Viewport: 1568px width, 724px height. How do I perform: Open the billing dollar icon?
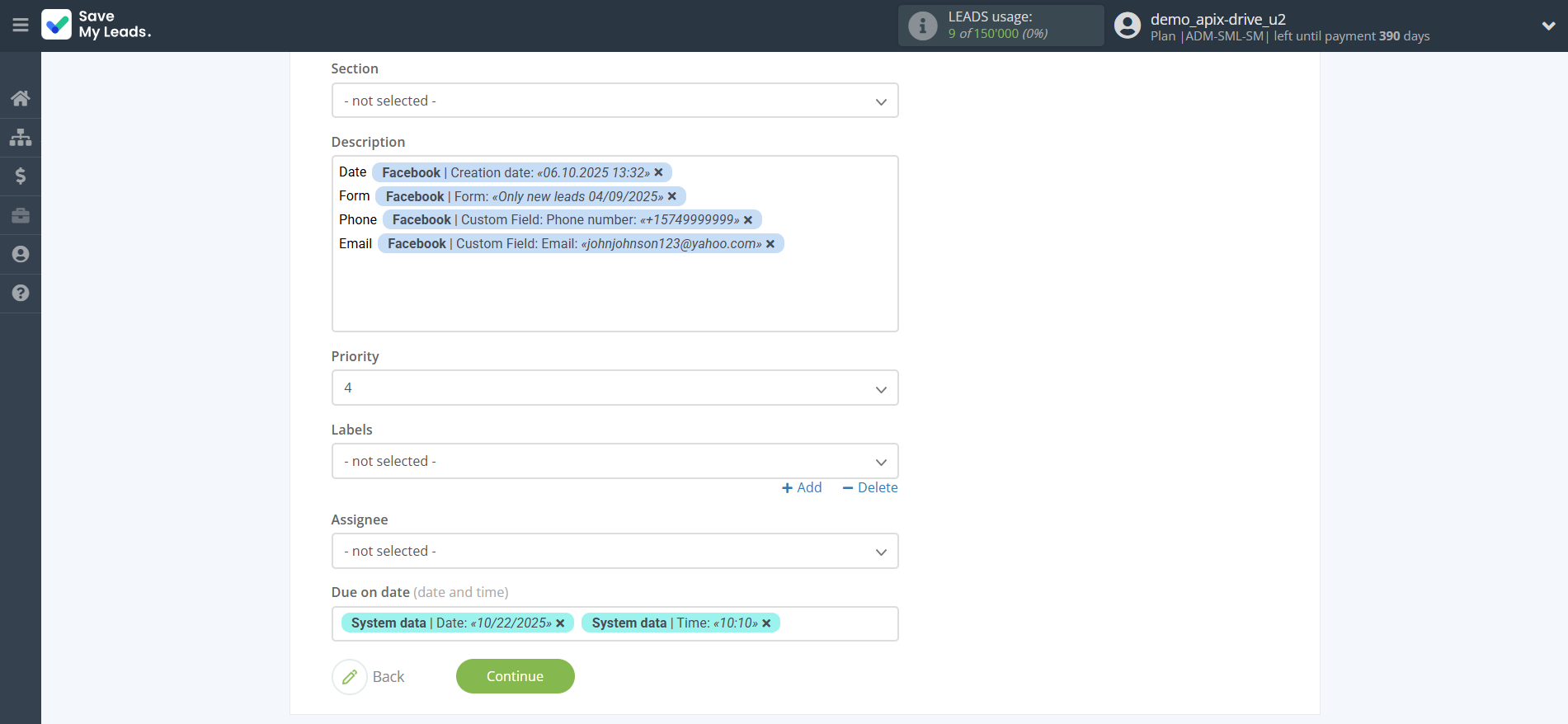point(21,176)
